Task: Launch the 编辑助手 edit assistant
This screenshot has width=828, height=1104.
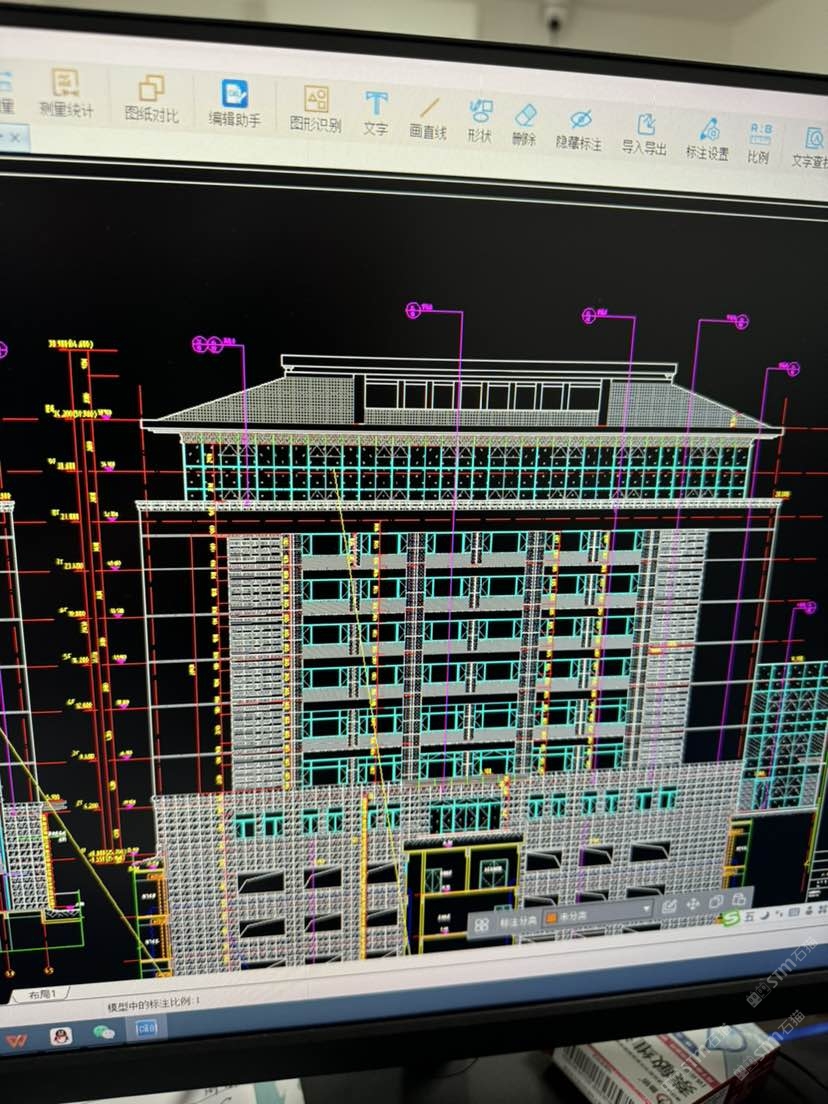Action: pyautogui.click(x=235, y=103)
